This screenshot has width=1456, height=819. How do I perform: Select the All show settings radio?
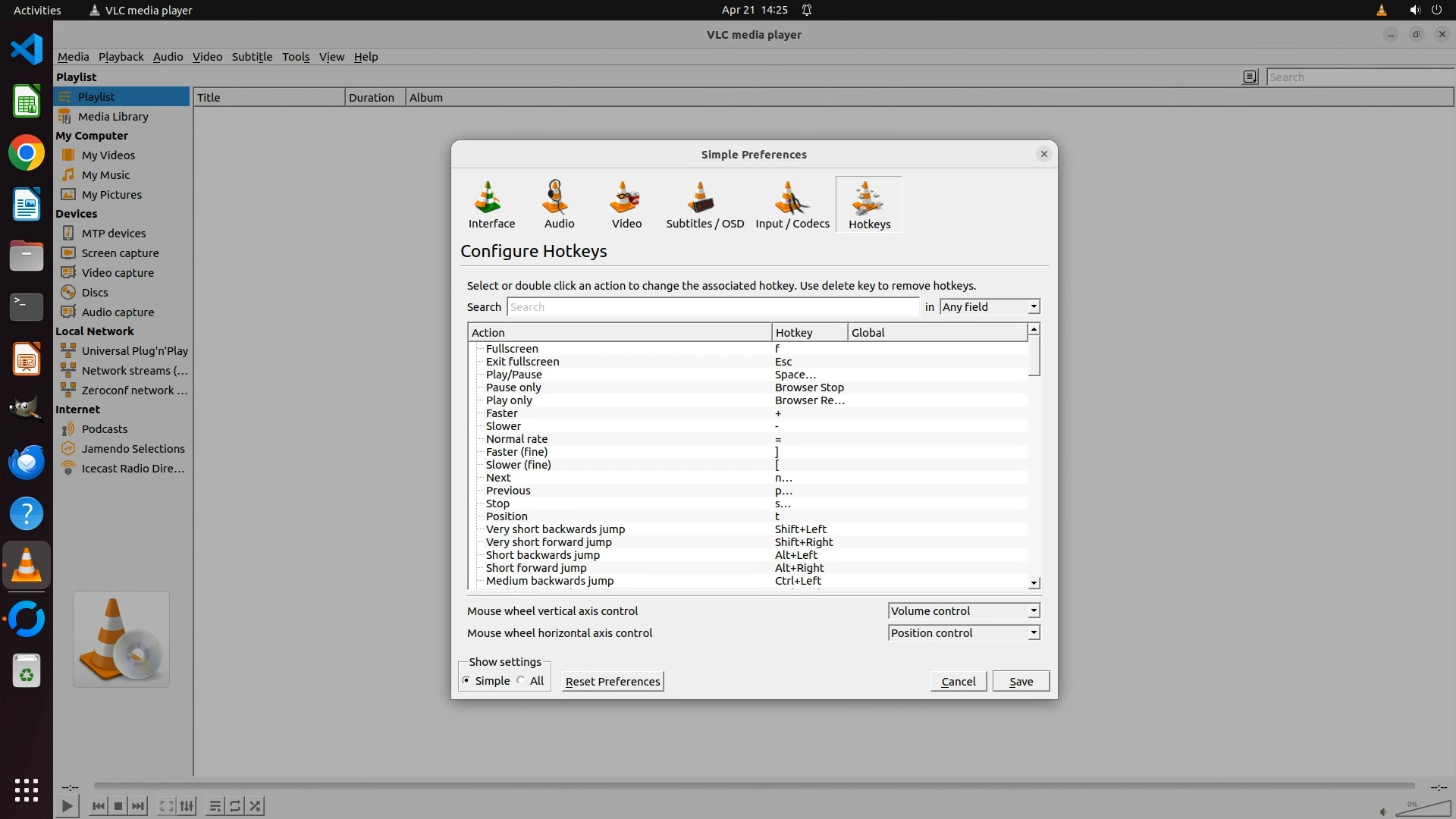pyautogui.click(x=521, y=681)
